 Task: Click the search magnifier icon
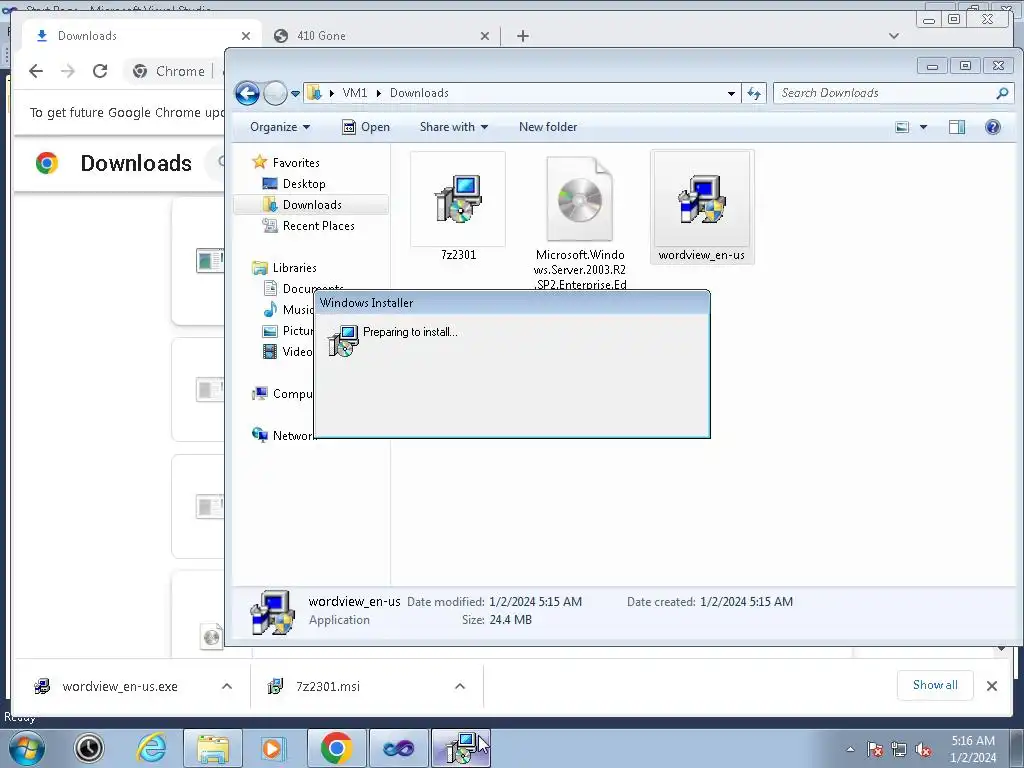(x=1002, y=93)
